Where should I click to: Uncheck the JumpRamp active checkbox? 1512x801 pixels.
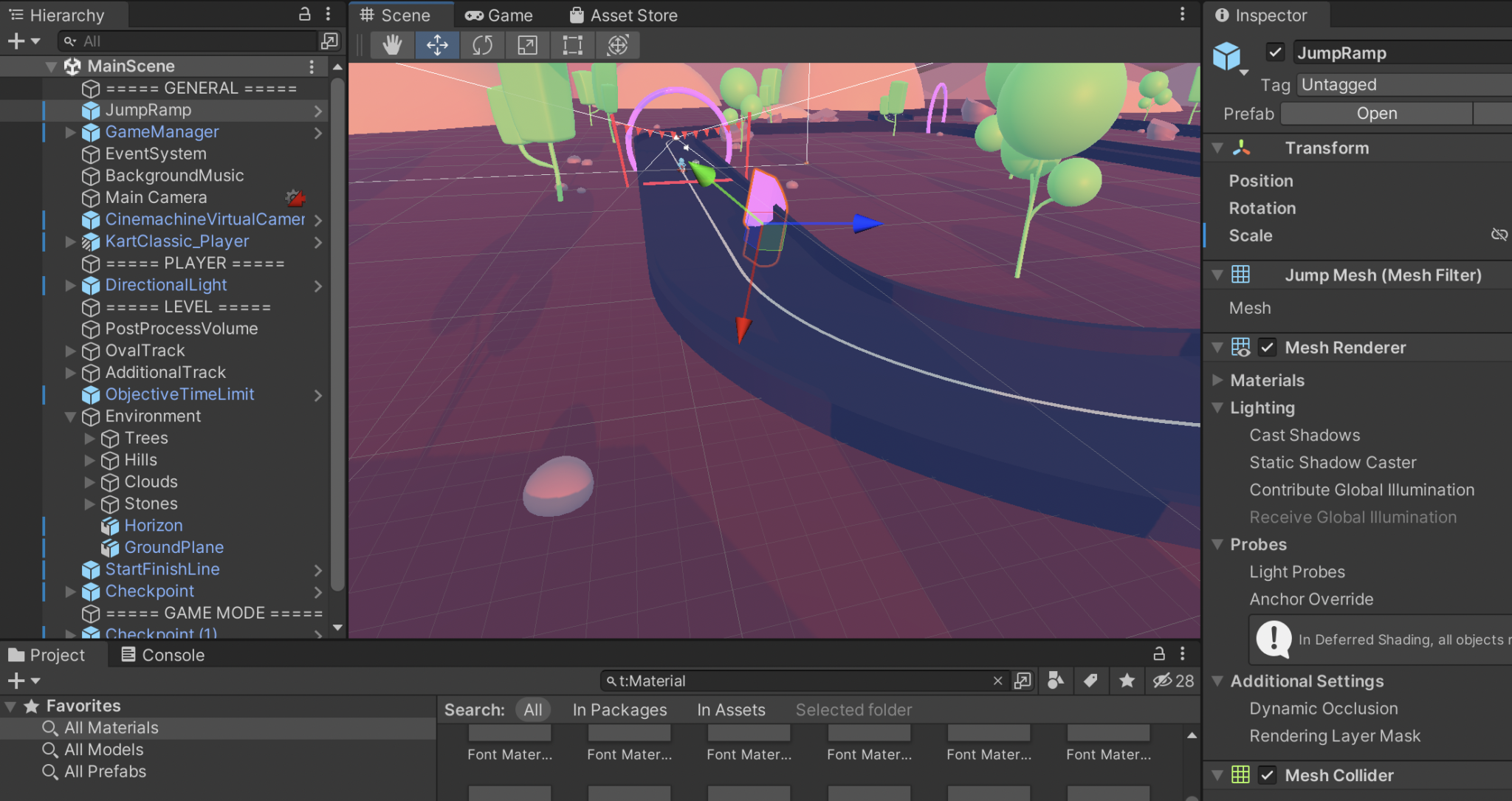pos(1275,52)
